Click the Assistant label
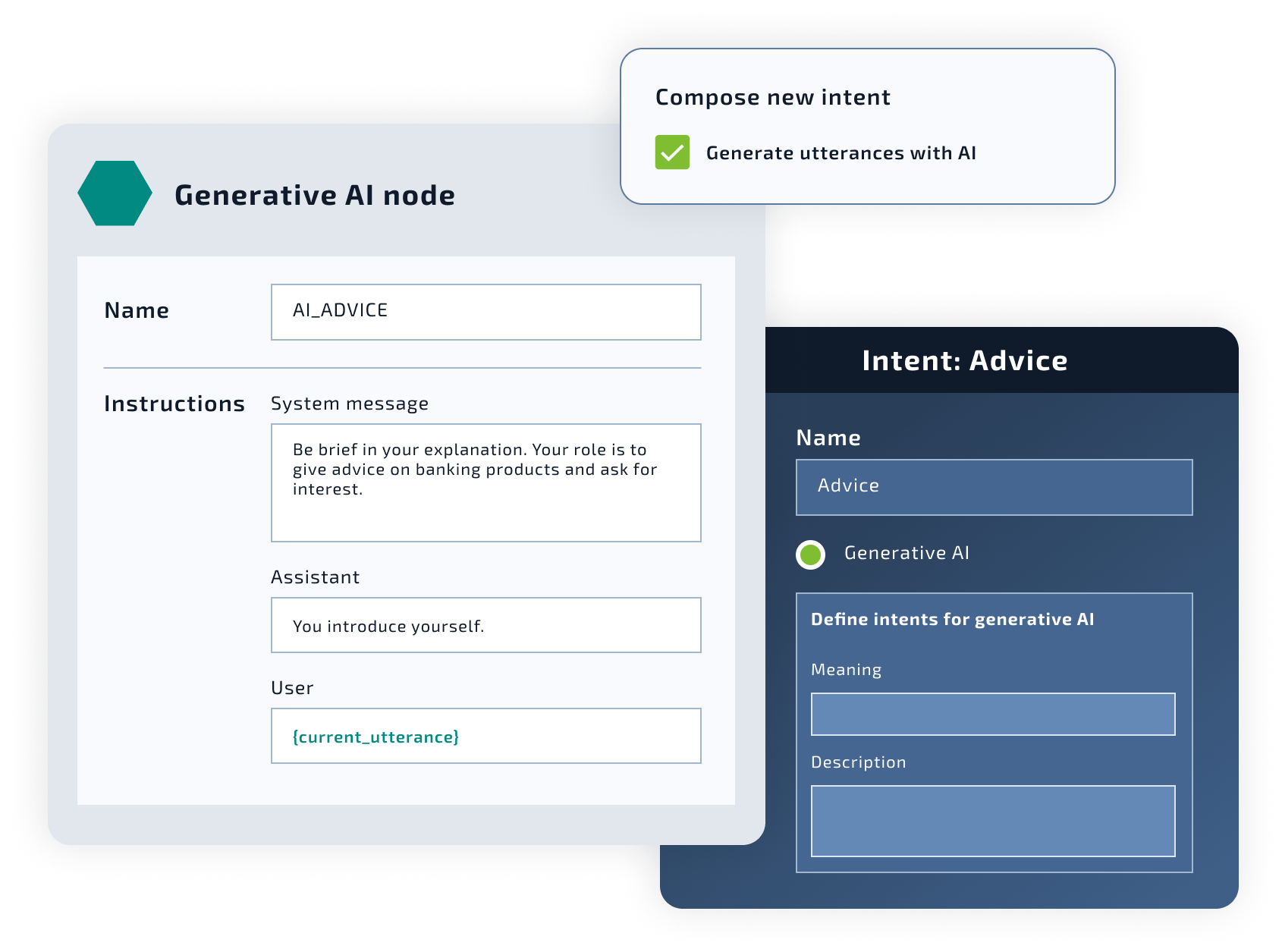Image resolution: width=1282 pixels, height=952 pixels. 315,577
